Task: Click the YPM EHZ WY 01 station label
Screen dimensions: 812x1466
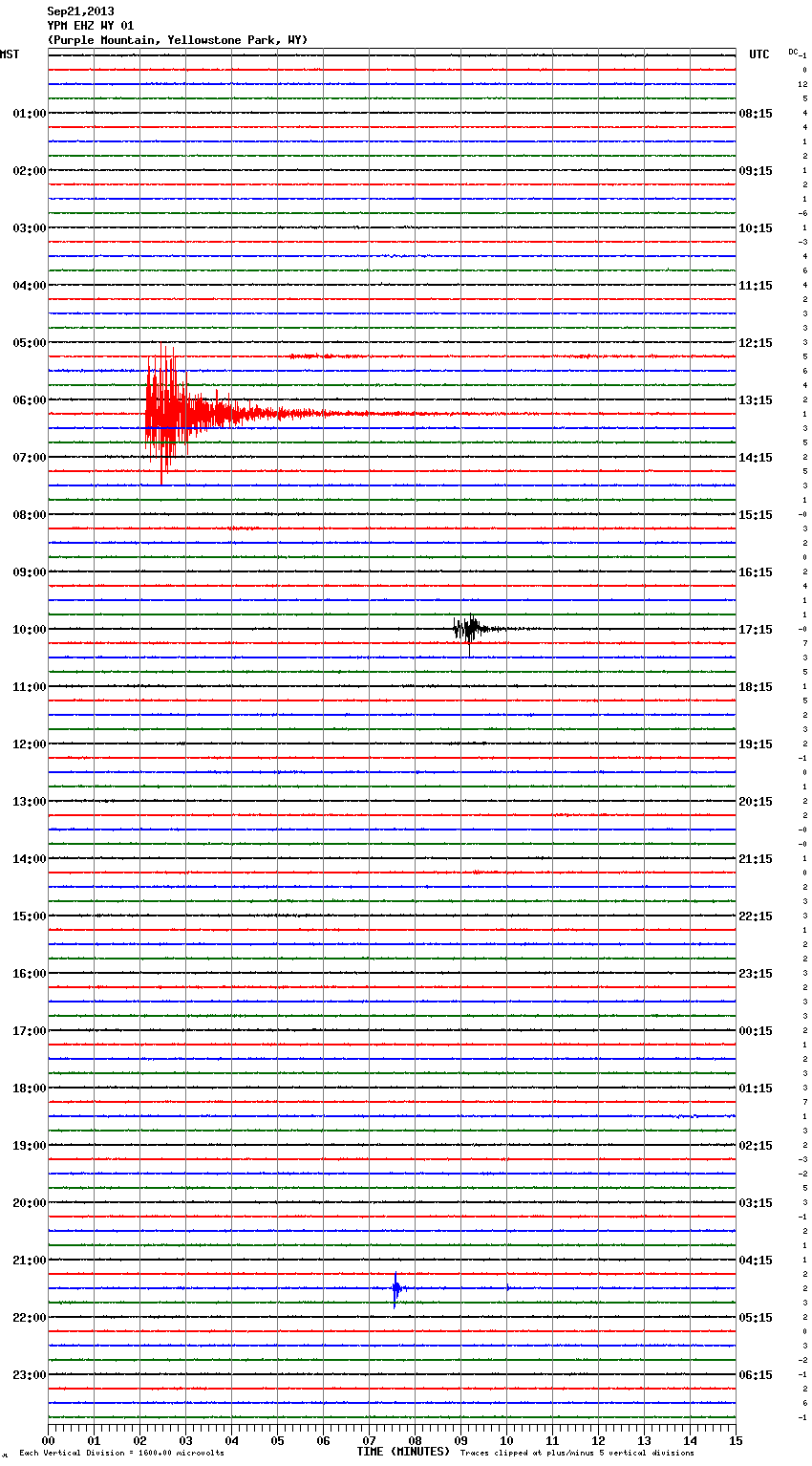Action: coord(91,26)
